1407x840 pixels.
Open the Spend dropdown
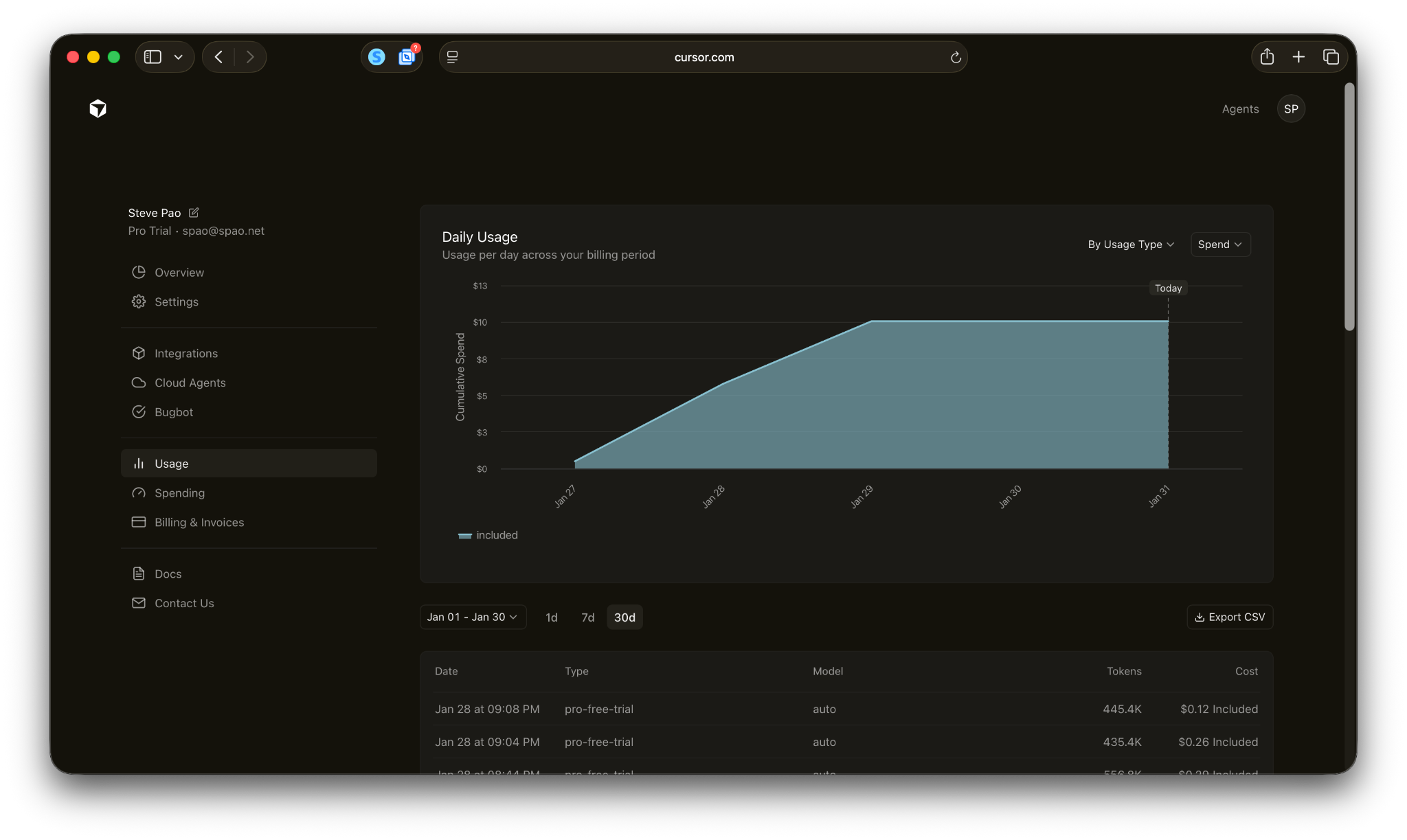[x=1220, y=245]
